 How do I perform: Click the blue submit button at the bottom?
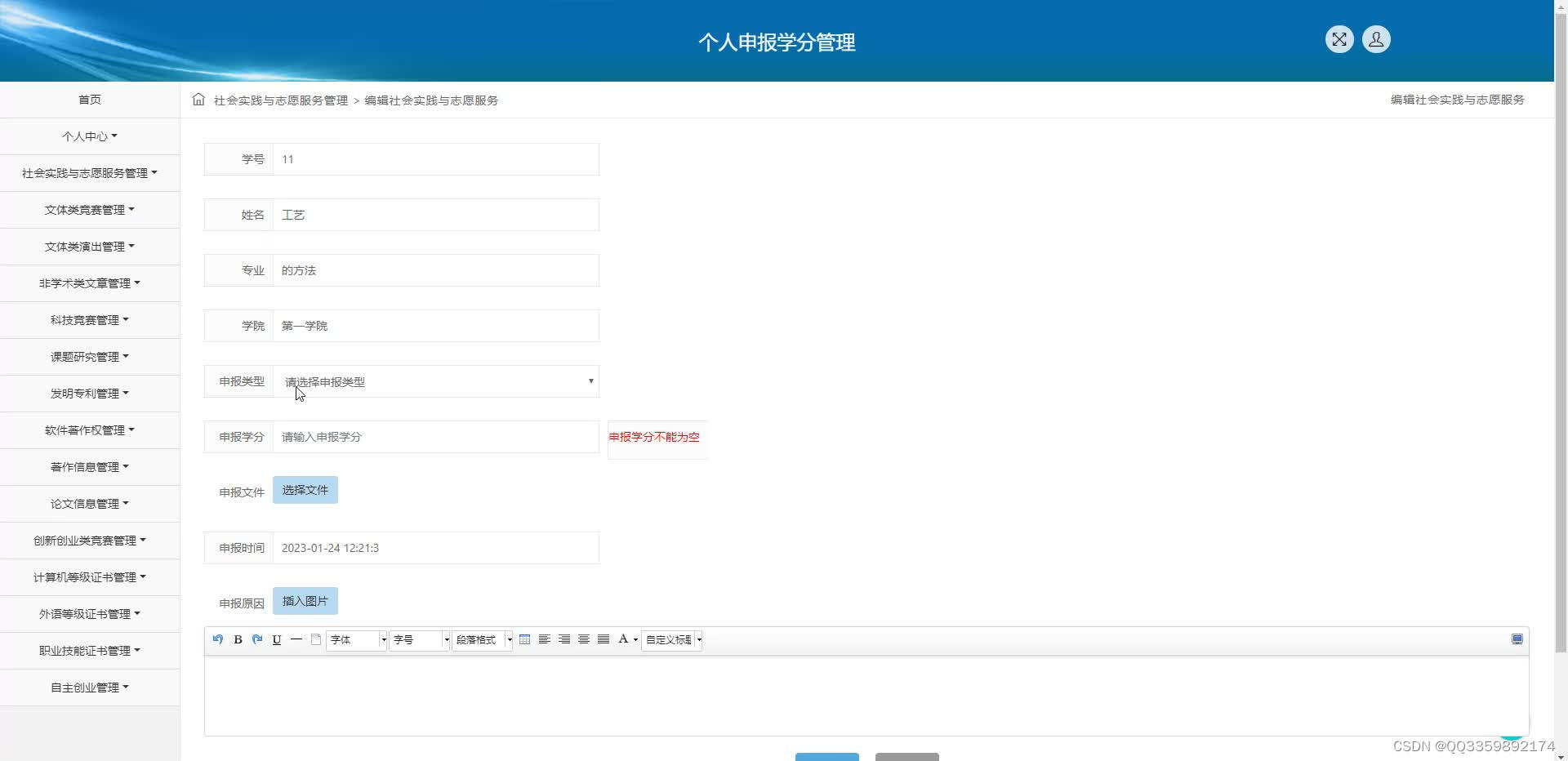click(827, 757)
